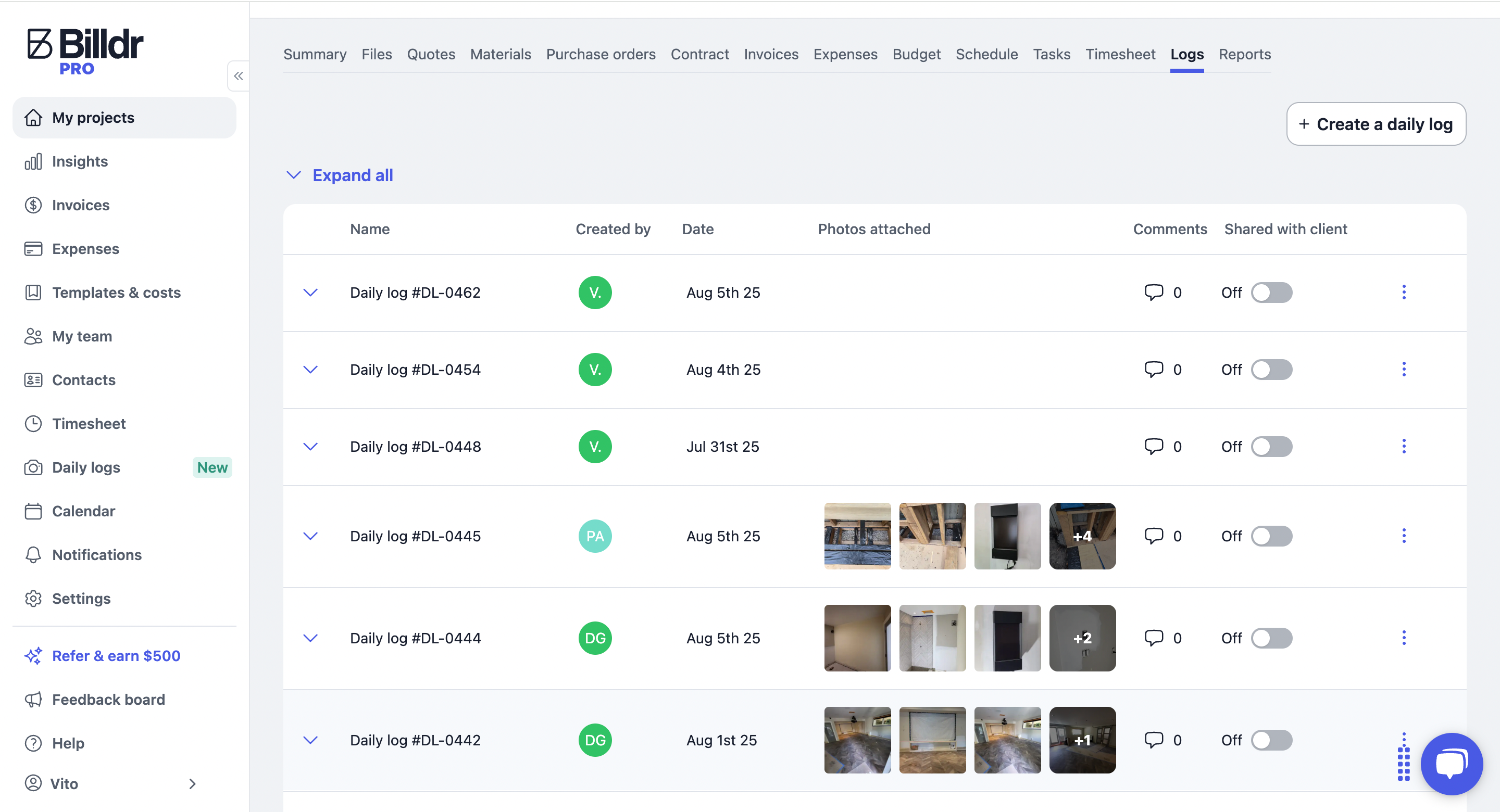Click the Contacts card icon
Viewport: 1500px width, 812px height.
coord(33,379)
